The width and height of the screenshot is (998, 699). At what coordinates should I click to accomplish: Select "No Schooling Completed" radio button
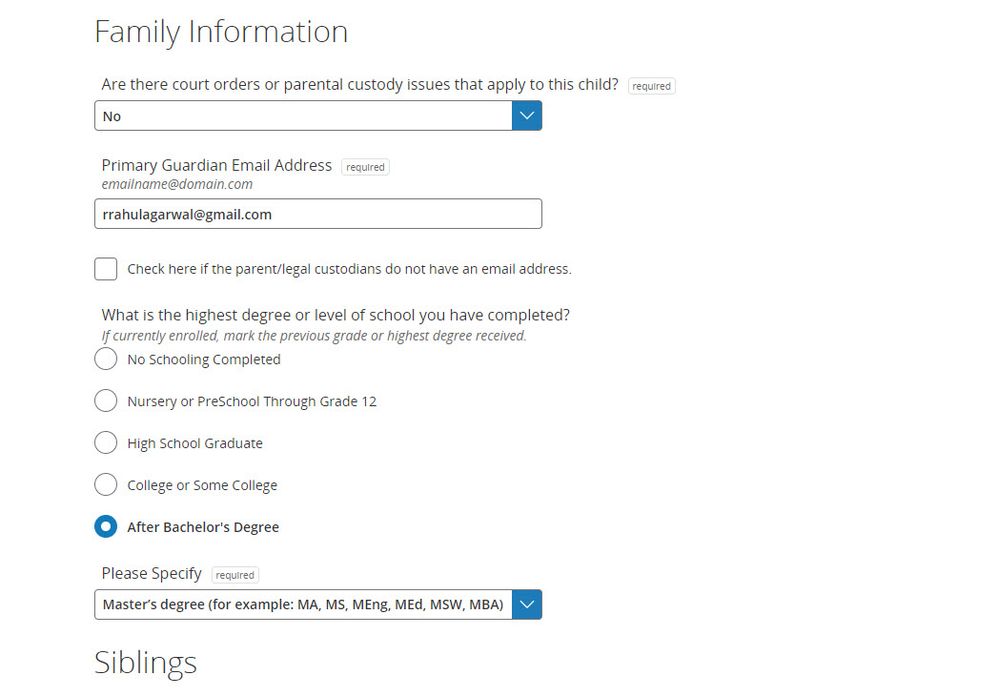click(106, 359)
